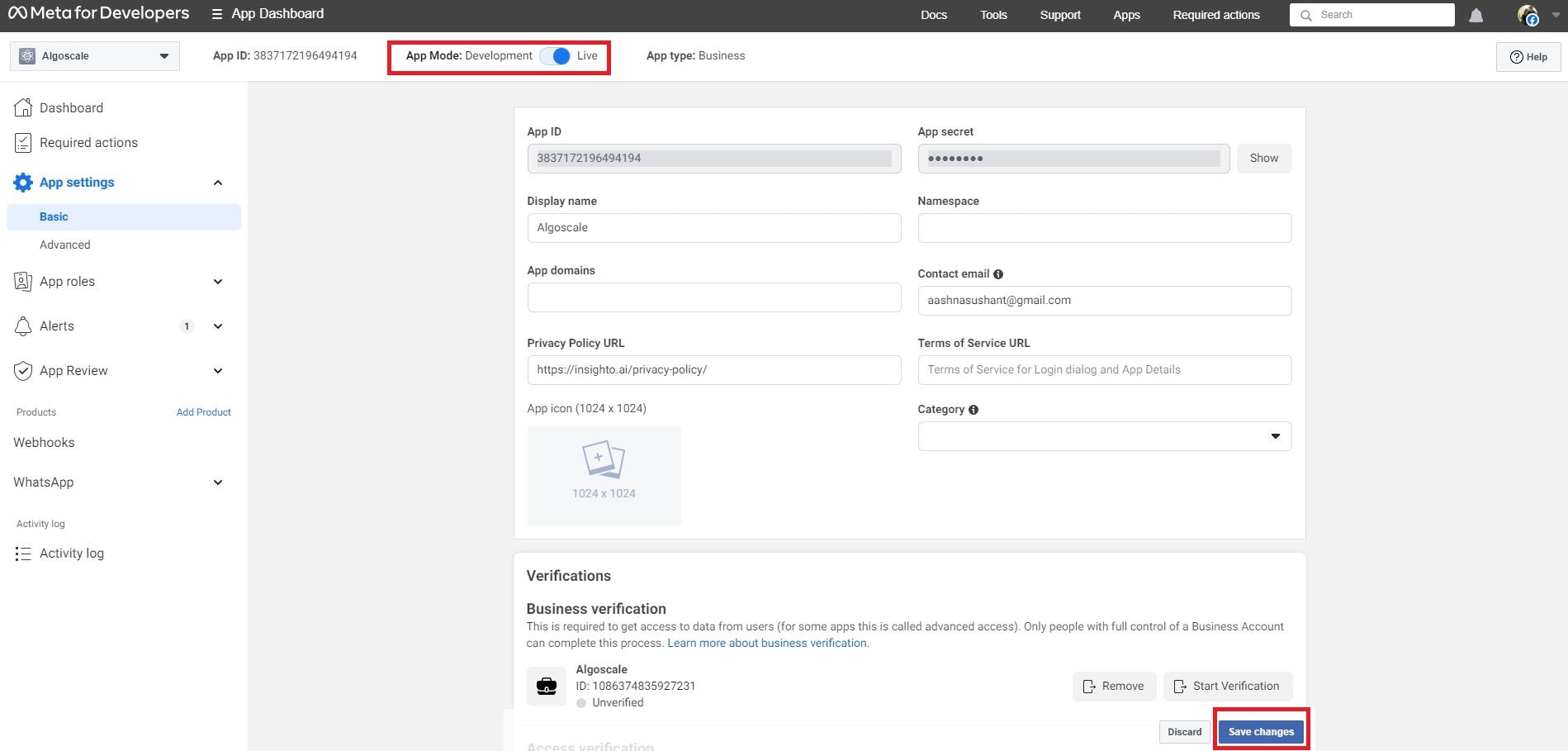Click the Privacy Policy URL field
Screen dimensions: 1568x751
click(x=714, y=370)
